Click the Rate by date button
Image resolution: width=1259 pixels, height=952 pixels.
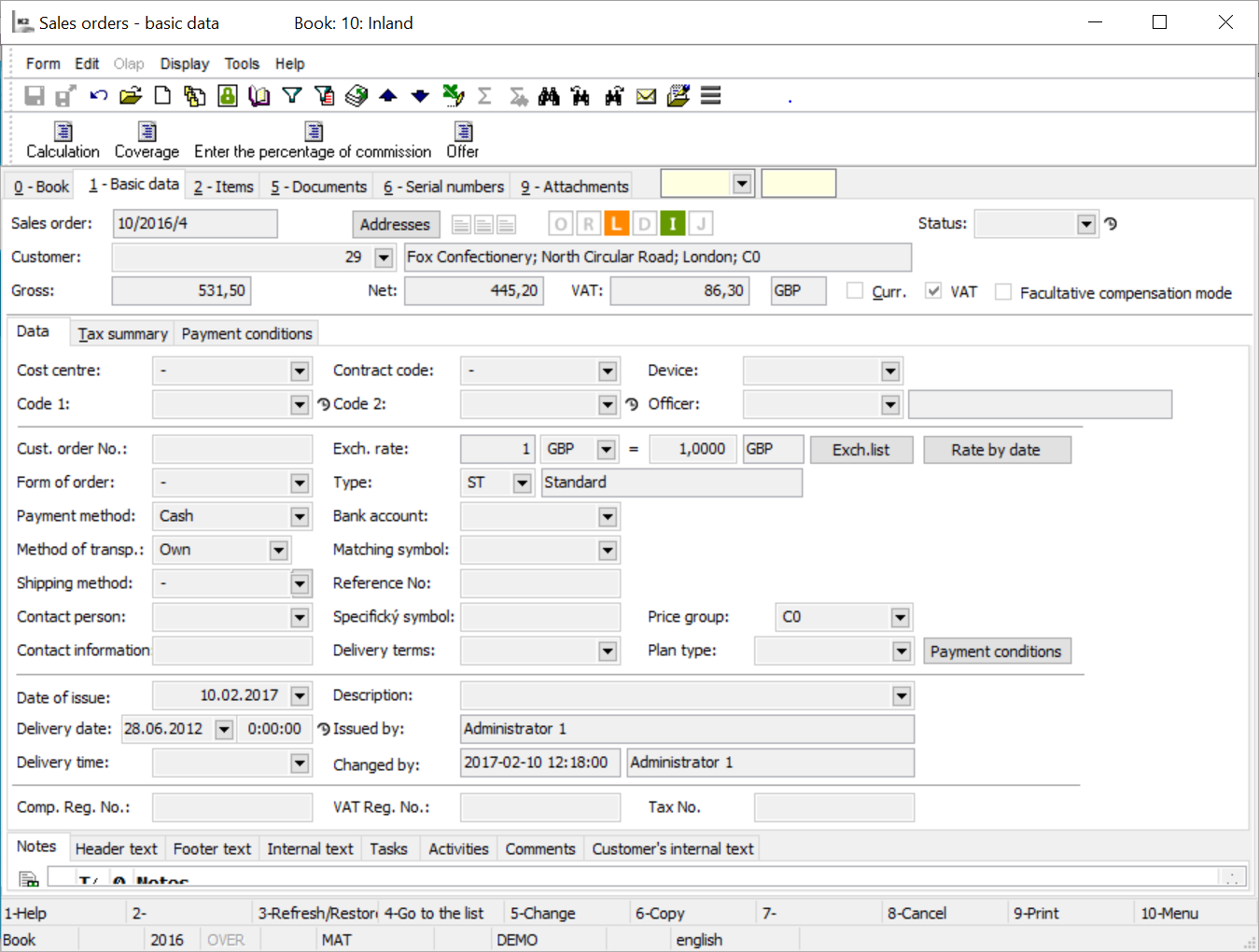(x=996, y=450)
